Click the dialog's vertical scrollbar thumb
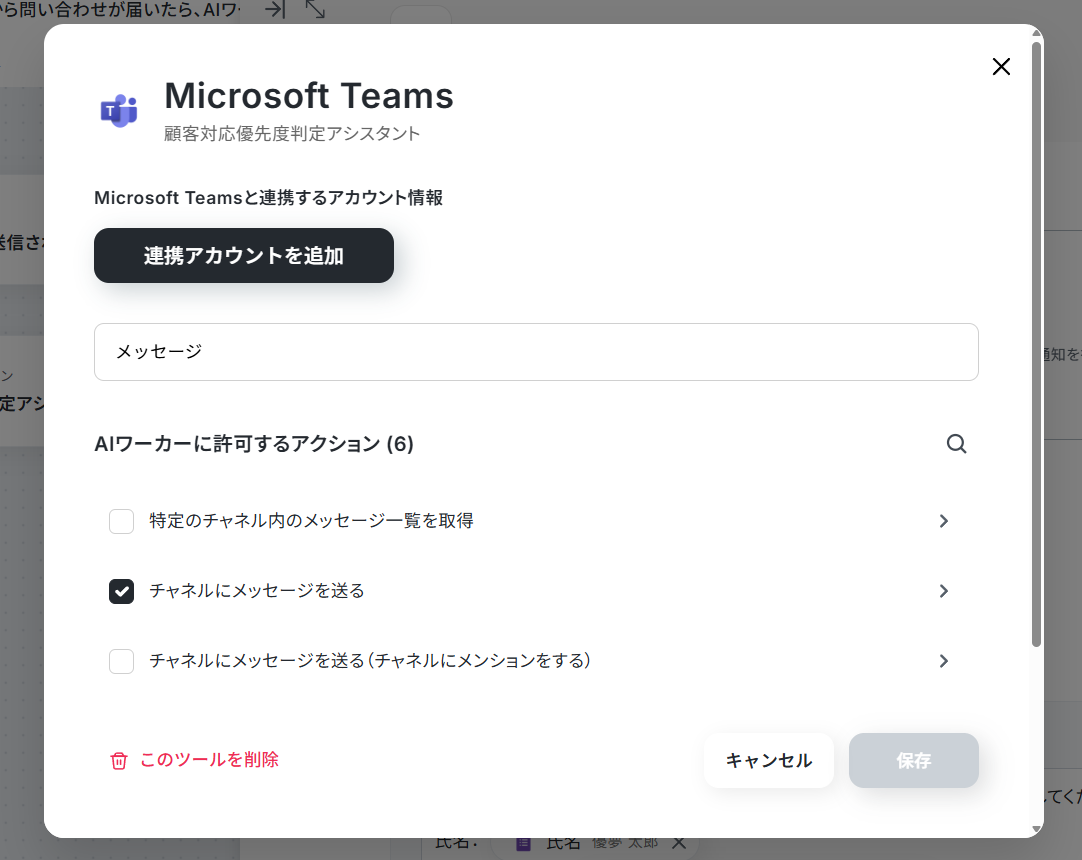1082x860 pixels. (1036, 344)
